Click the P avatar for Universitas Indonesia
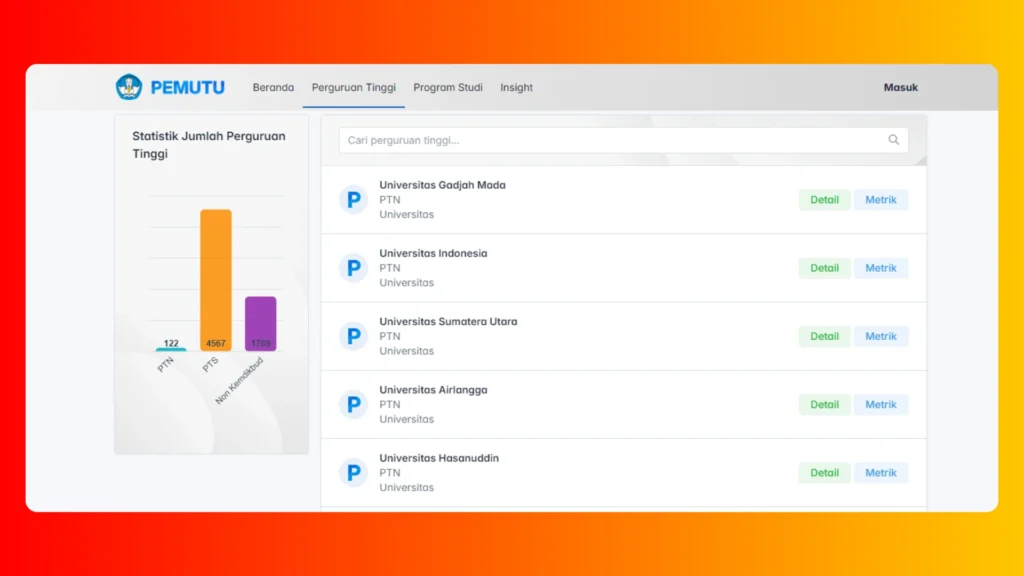 tap(353, 268)
